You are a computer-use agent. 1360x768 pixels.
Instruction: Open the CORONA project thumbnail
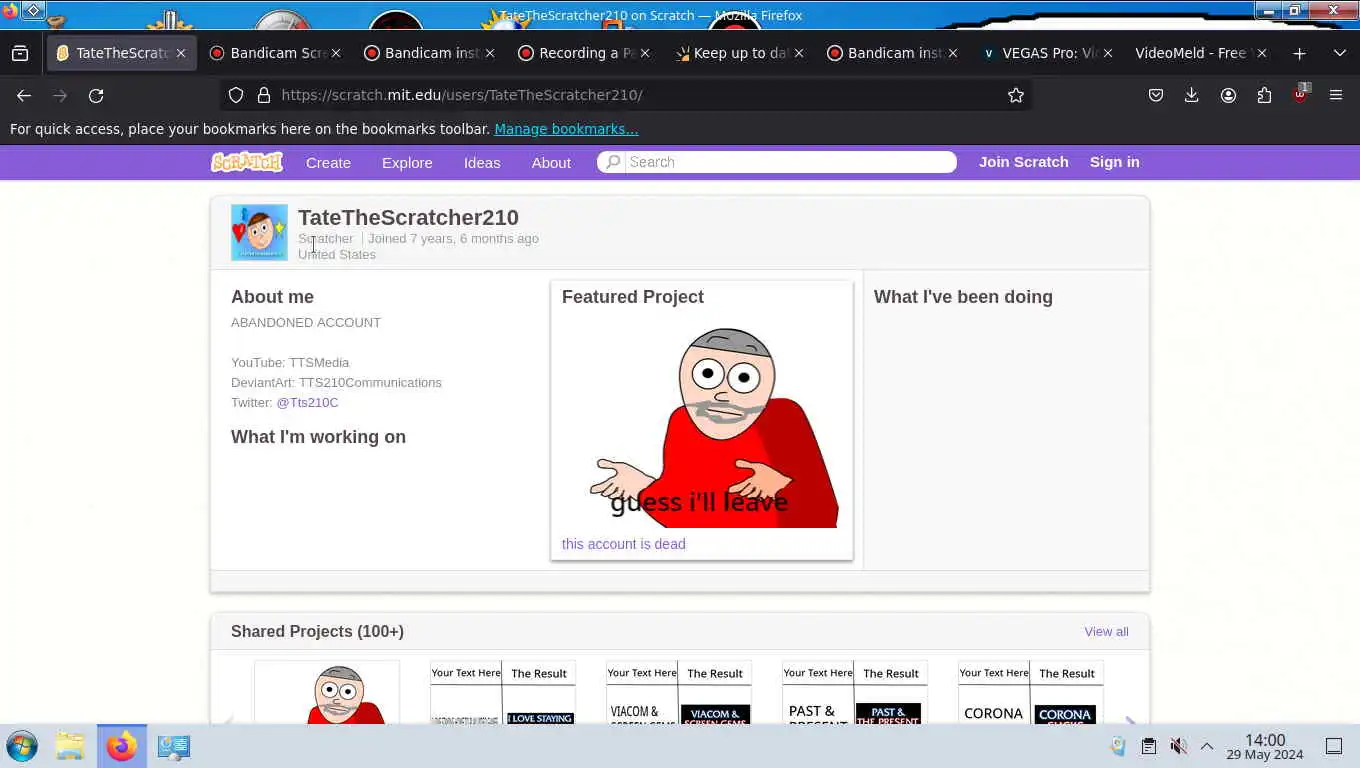click(1030, 692)
